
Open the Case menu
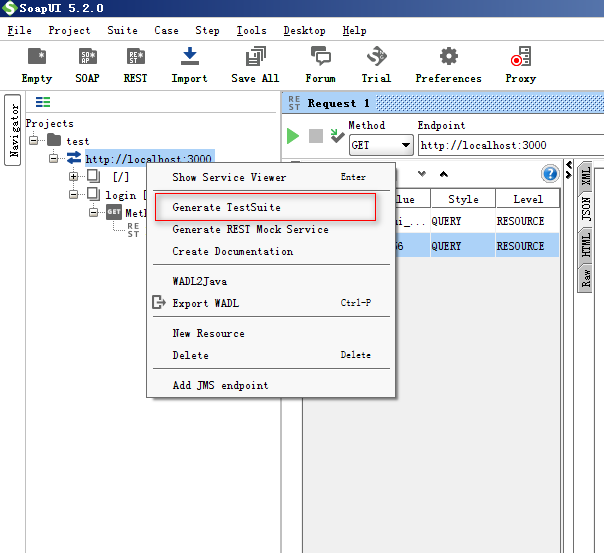coord(166,30)
